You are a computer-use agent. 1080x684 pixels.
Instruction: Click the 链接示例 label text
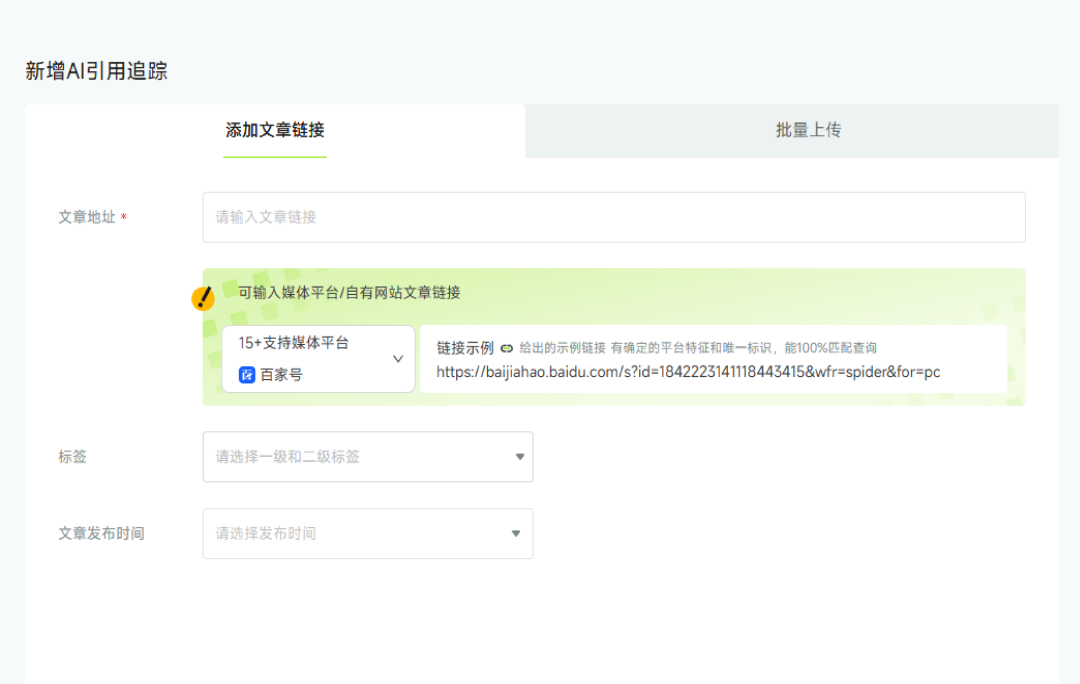pyautogui.click(x=465, y=348)
